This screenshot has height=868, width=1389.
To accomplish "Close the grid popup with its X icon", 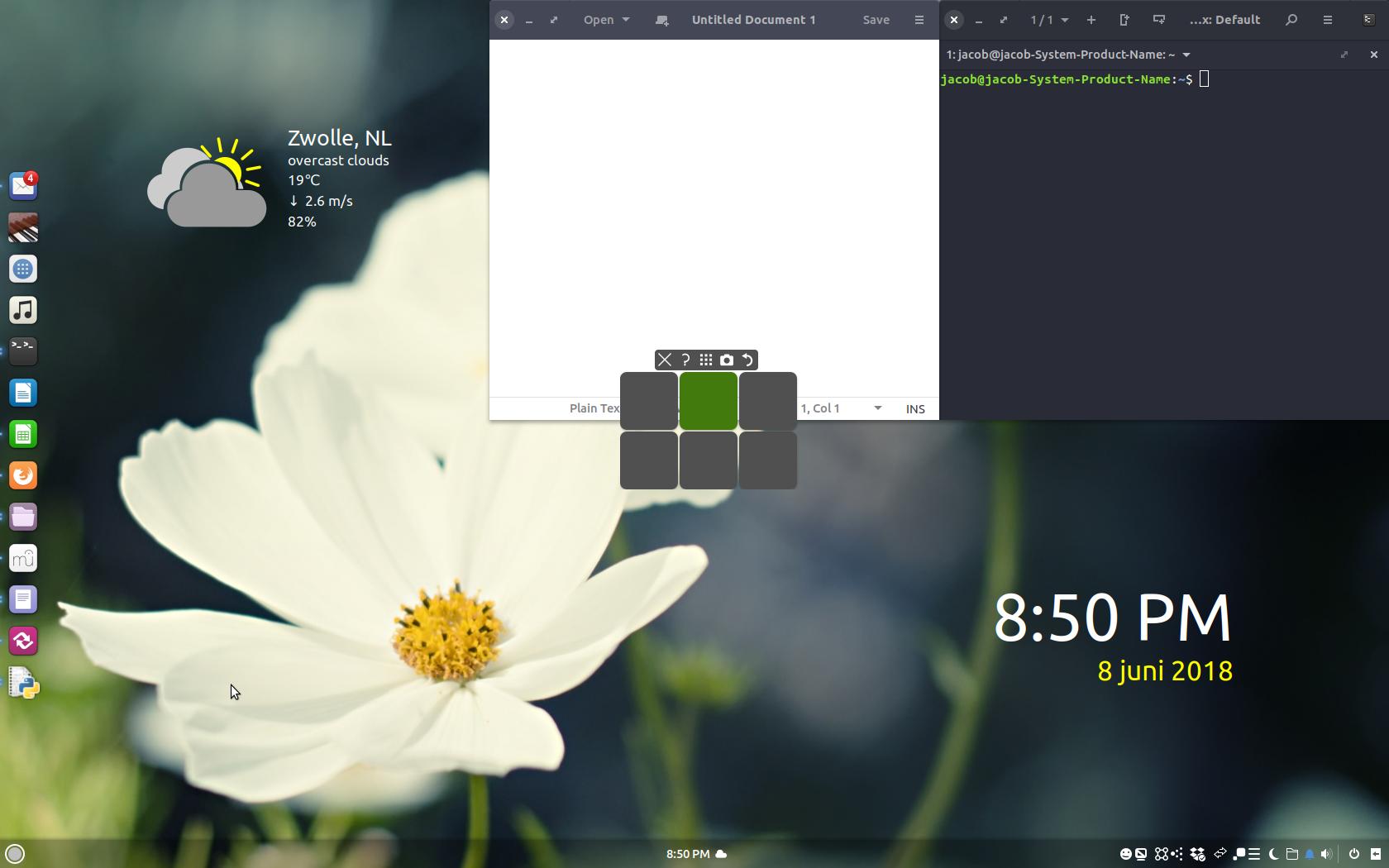I will [x=665, y=360].
